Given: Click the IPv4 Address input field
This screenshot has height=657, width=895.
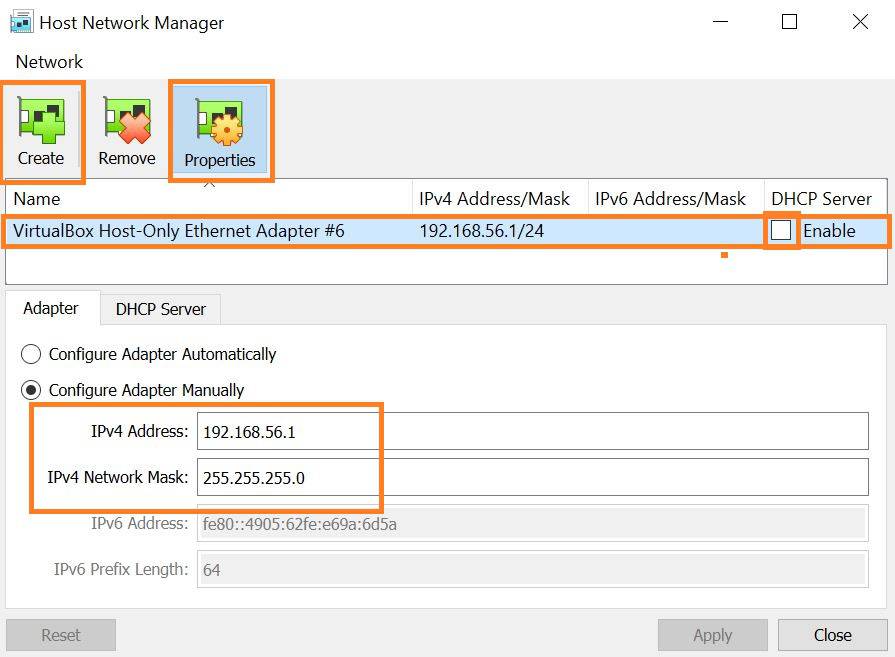Looking at the screenshot, I should 533,431.
